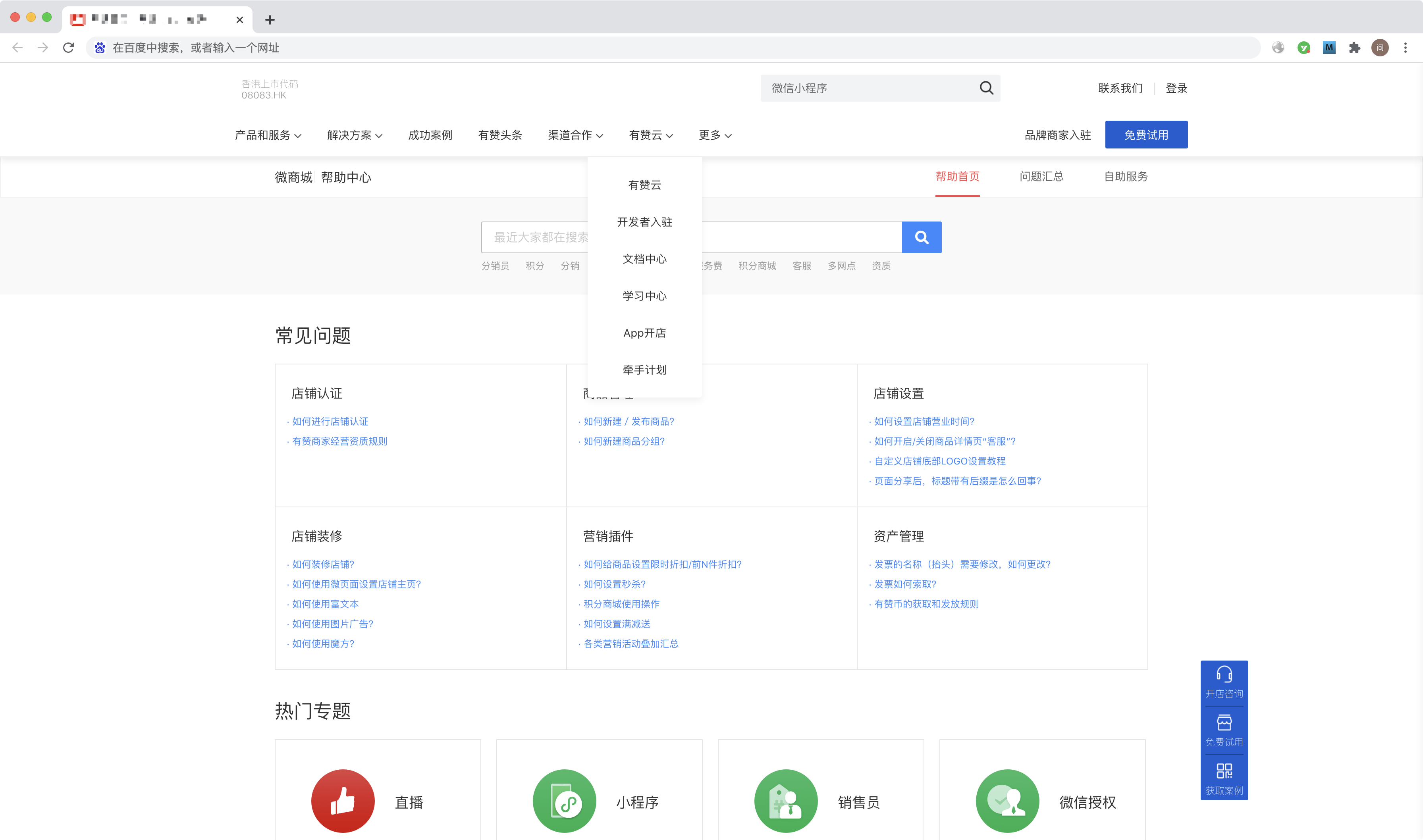The width and height of the screenshot is (1423, 840).
Task: Reload the page with refresh icon
Action: coord(68,48)
